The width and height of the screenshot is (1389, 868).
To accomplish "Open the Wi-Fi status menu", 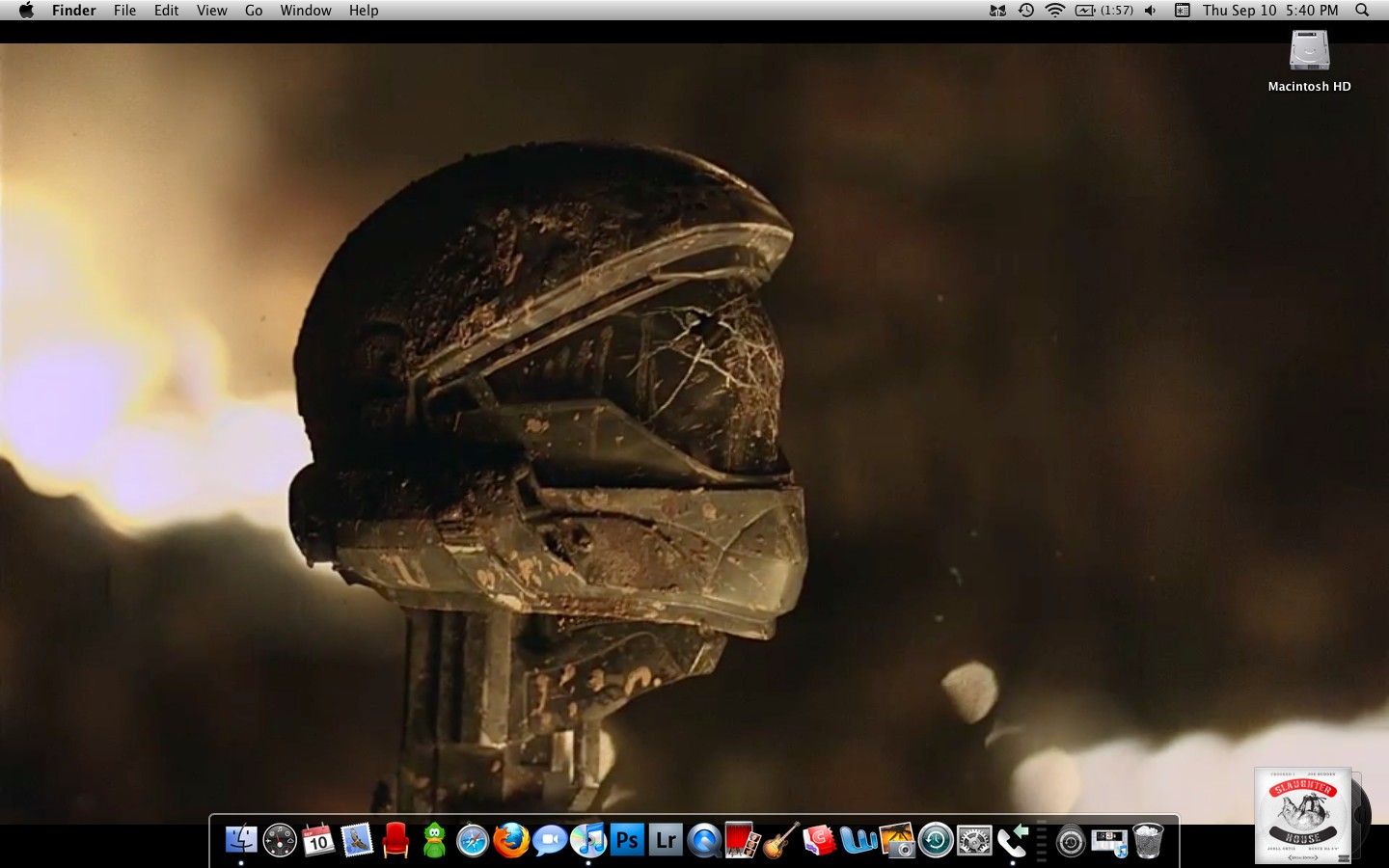I will coord(1055,10).
